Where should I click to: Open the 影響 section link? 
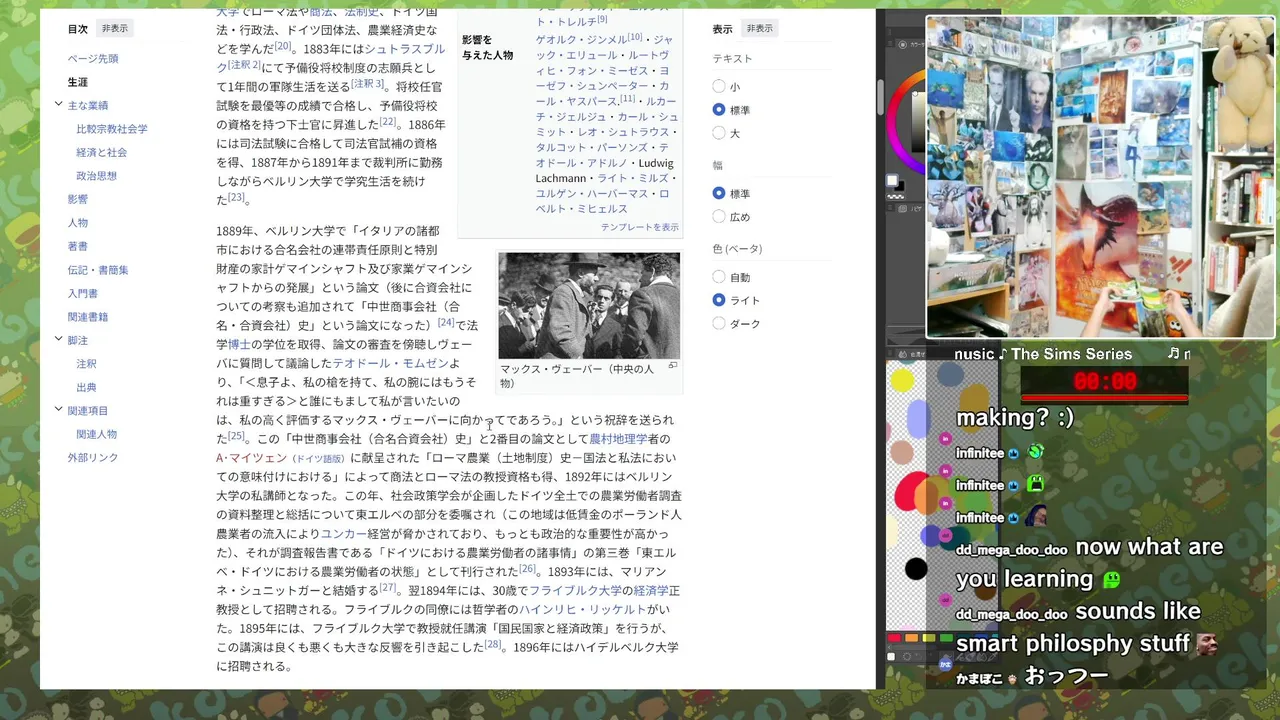[x=78, y=199]
